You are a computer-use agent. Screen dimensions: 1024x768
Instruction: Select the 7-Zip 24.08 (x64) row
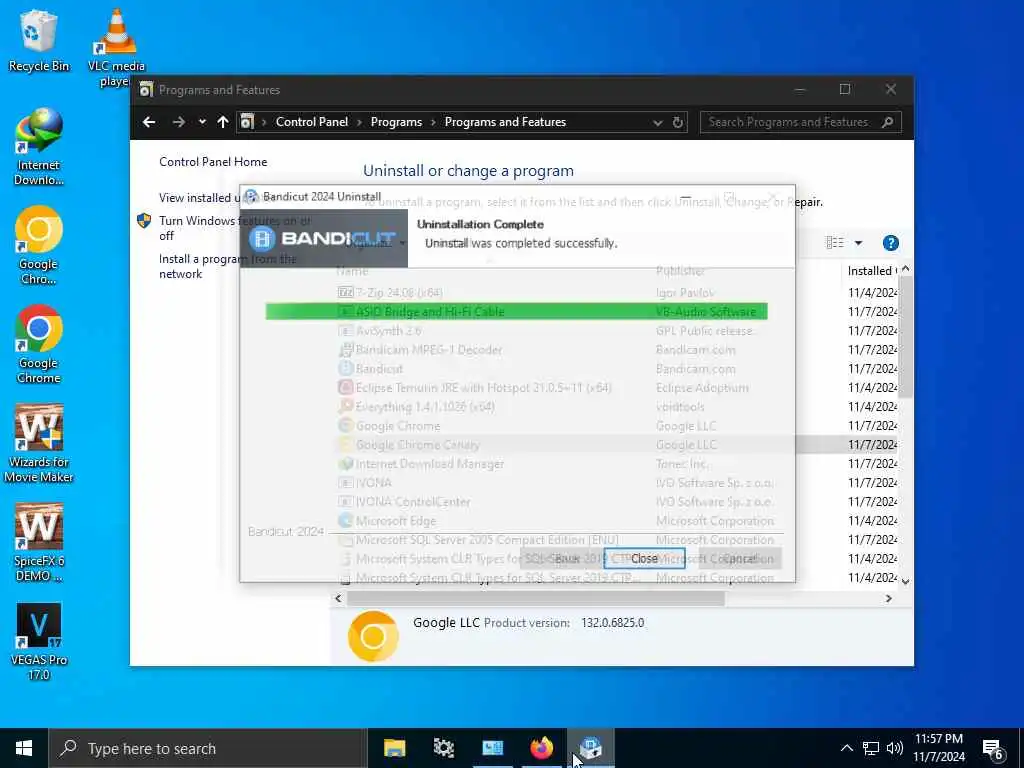(616, 293)
